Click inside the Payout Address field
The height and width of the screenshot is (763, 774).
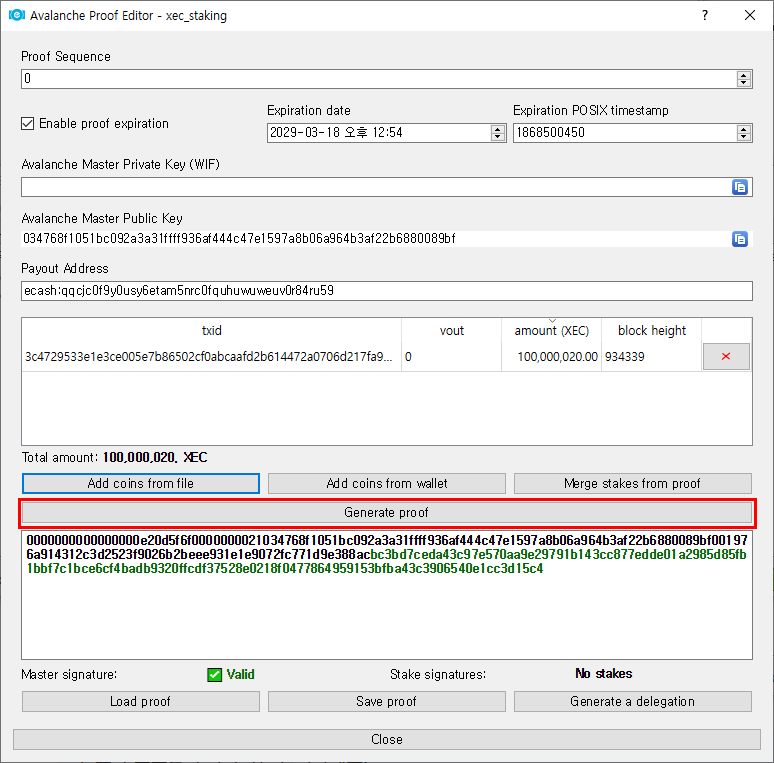point(386,291)
